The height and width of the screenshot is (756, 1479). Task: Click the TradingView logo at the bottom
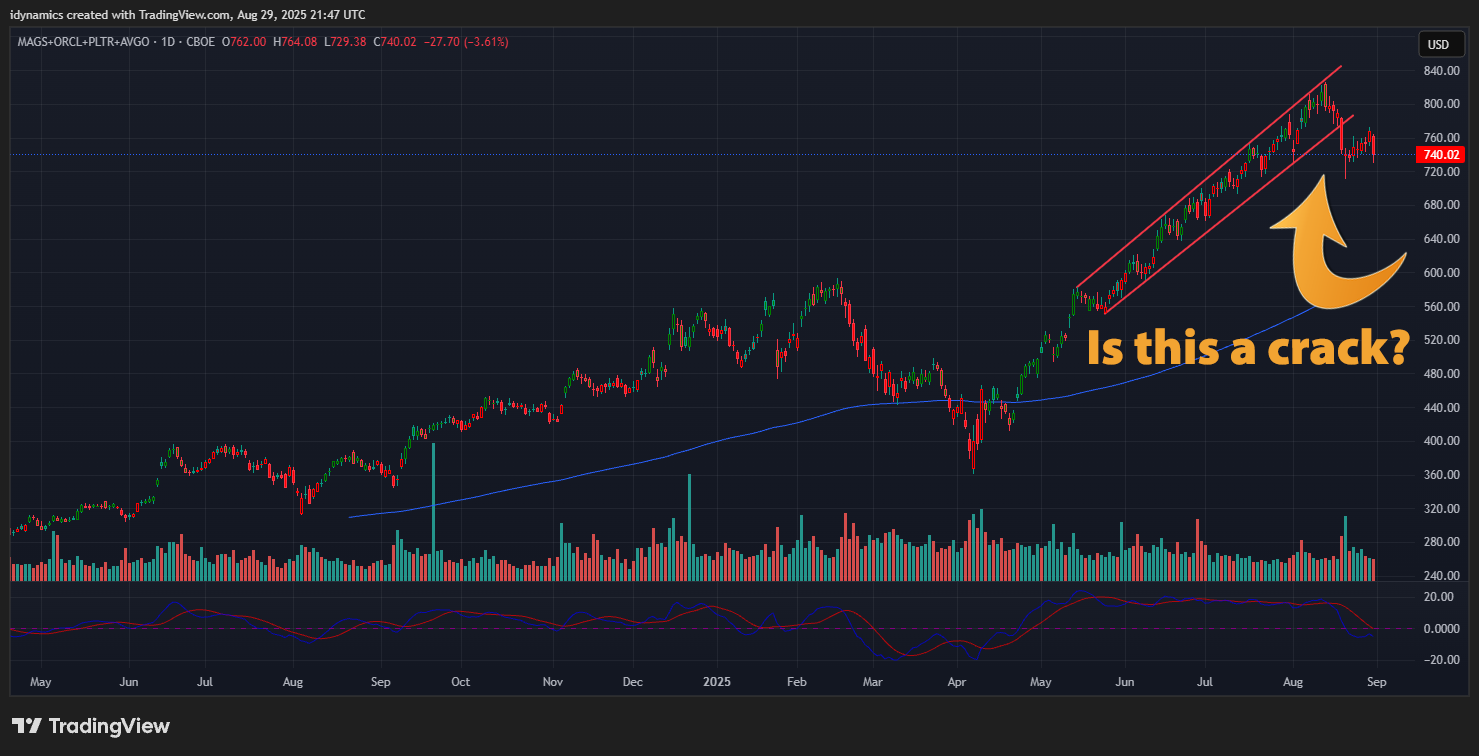[91, 726]
